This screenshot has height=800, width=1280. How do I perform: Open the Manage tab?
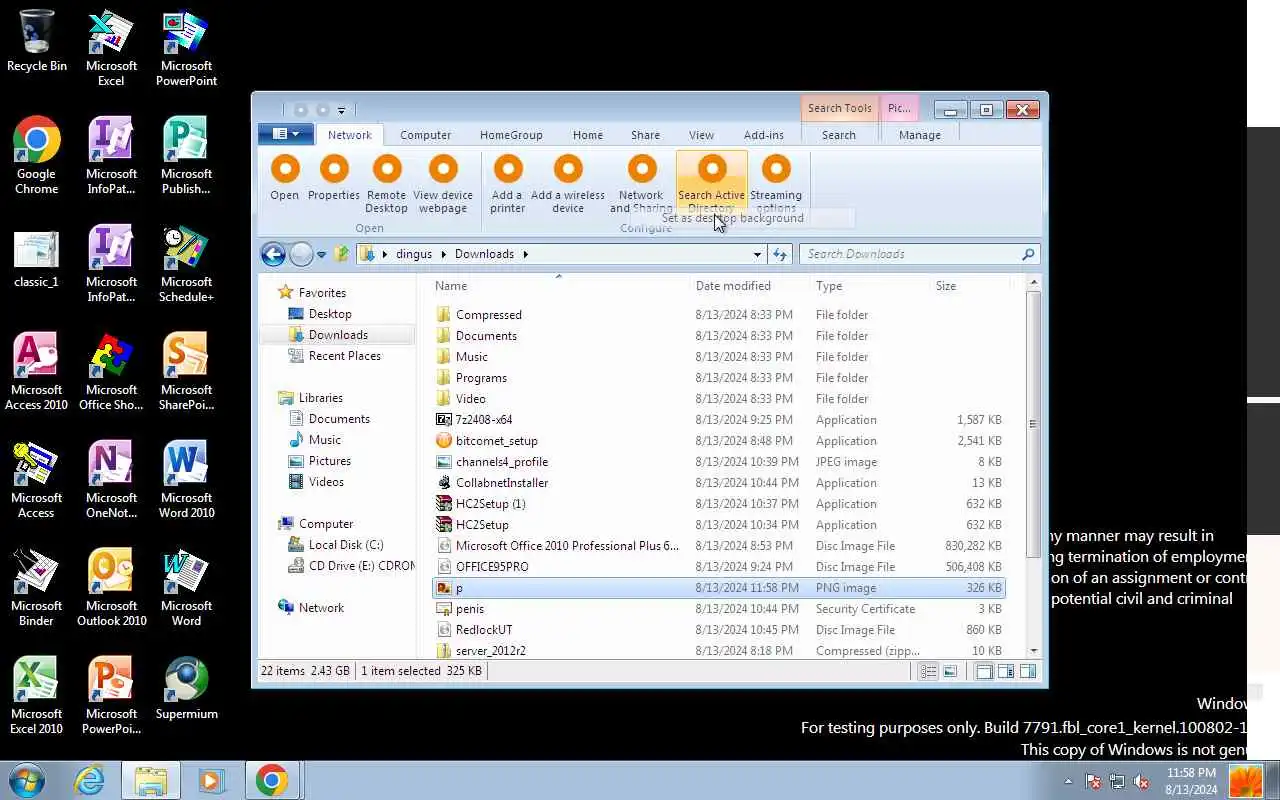click(920, 135)
